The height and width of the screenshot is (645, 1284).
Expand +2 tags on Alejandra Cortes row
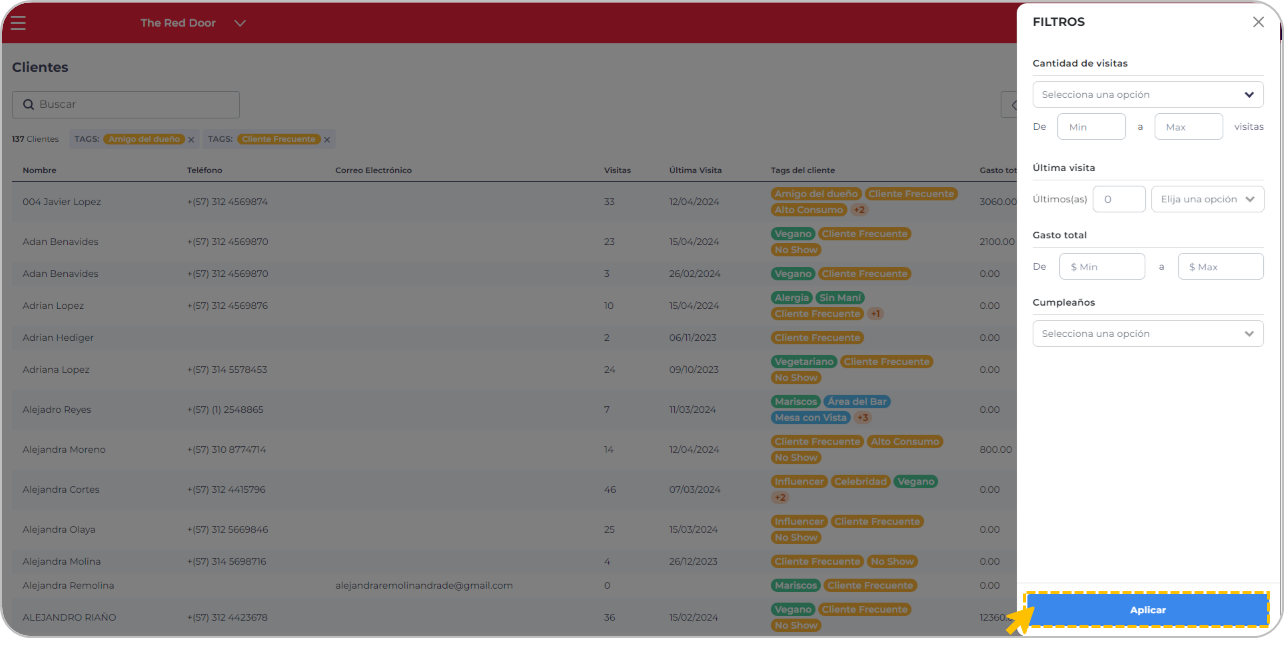(780, 498)
